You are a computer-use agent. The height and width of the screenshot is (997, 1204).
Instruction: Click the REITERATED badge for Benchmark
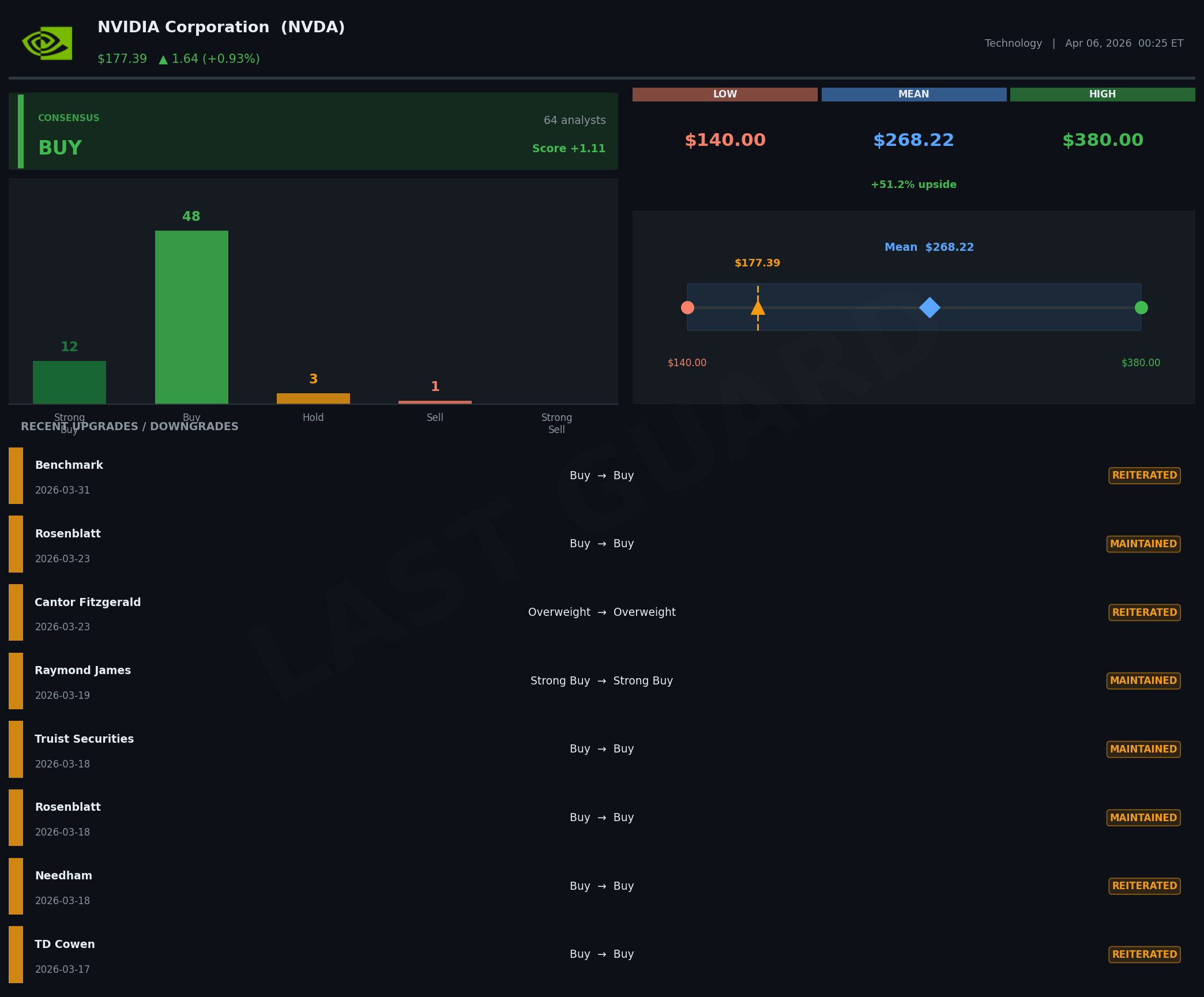click(1144, 475)
